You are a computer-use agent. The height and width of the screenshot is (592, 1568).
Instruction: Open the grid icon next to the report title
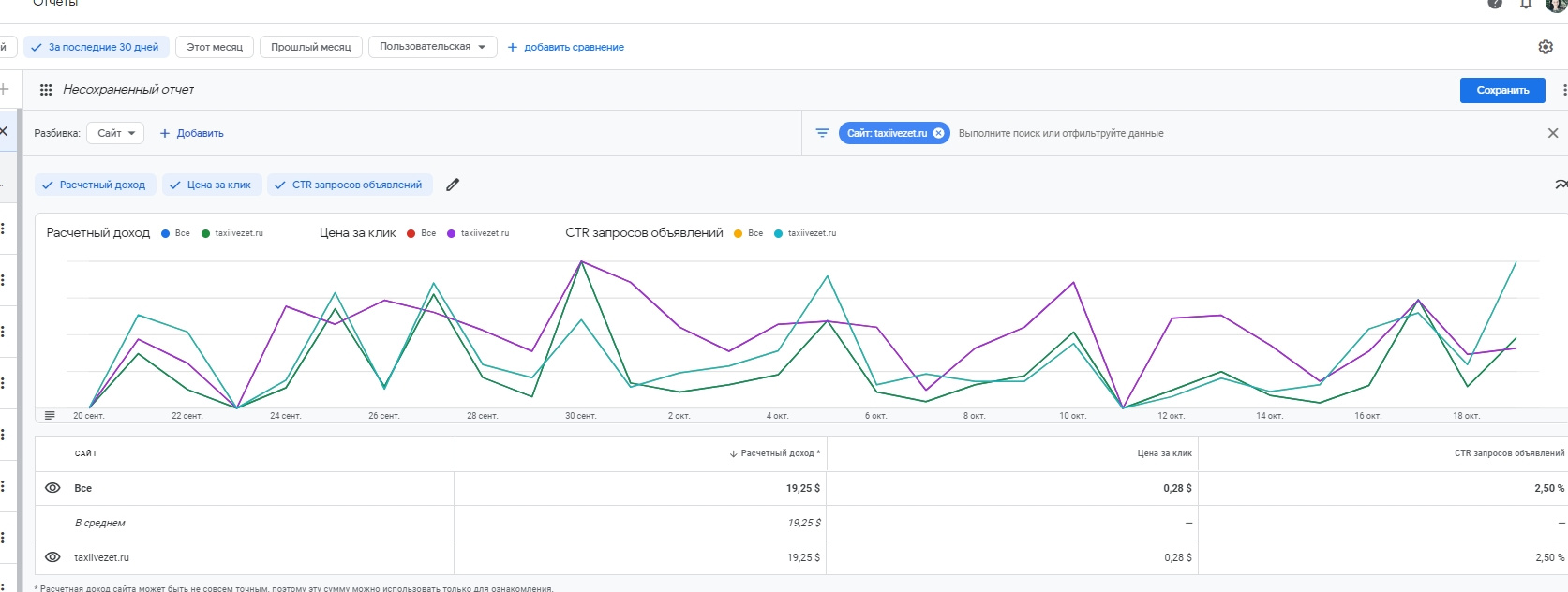[x=45, y=90]
